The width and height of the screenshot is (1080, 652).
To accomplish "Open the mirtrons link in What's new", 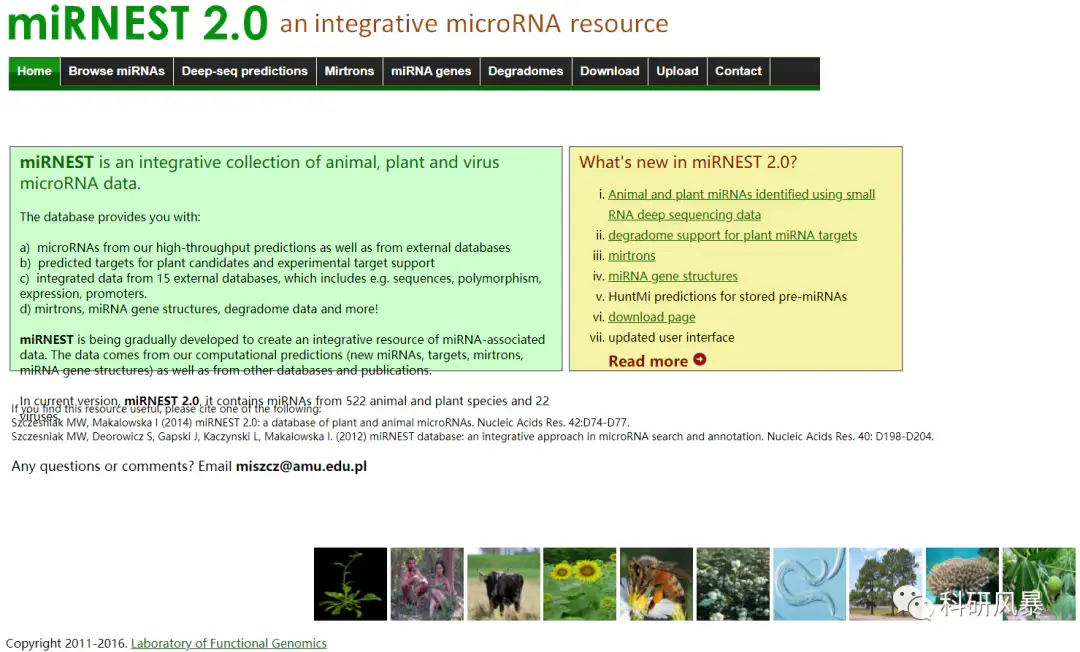I will 632,256.
